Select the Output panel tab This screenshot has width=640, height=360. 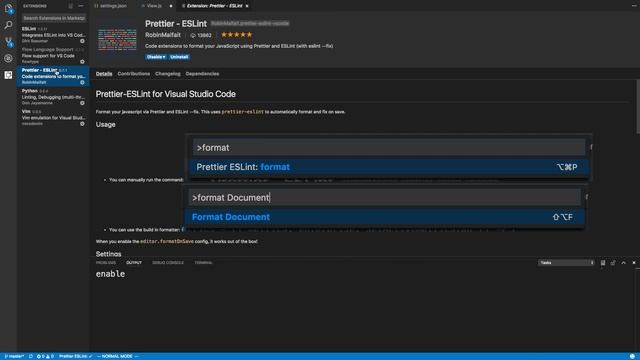click(x=134, y=263)
